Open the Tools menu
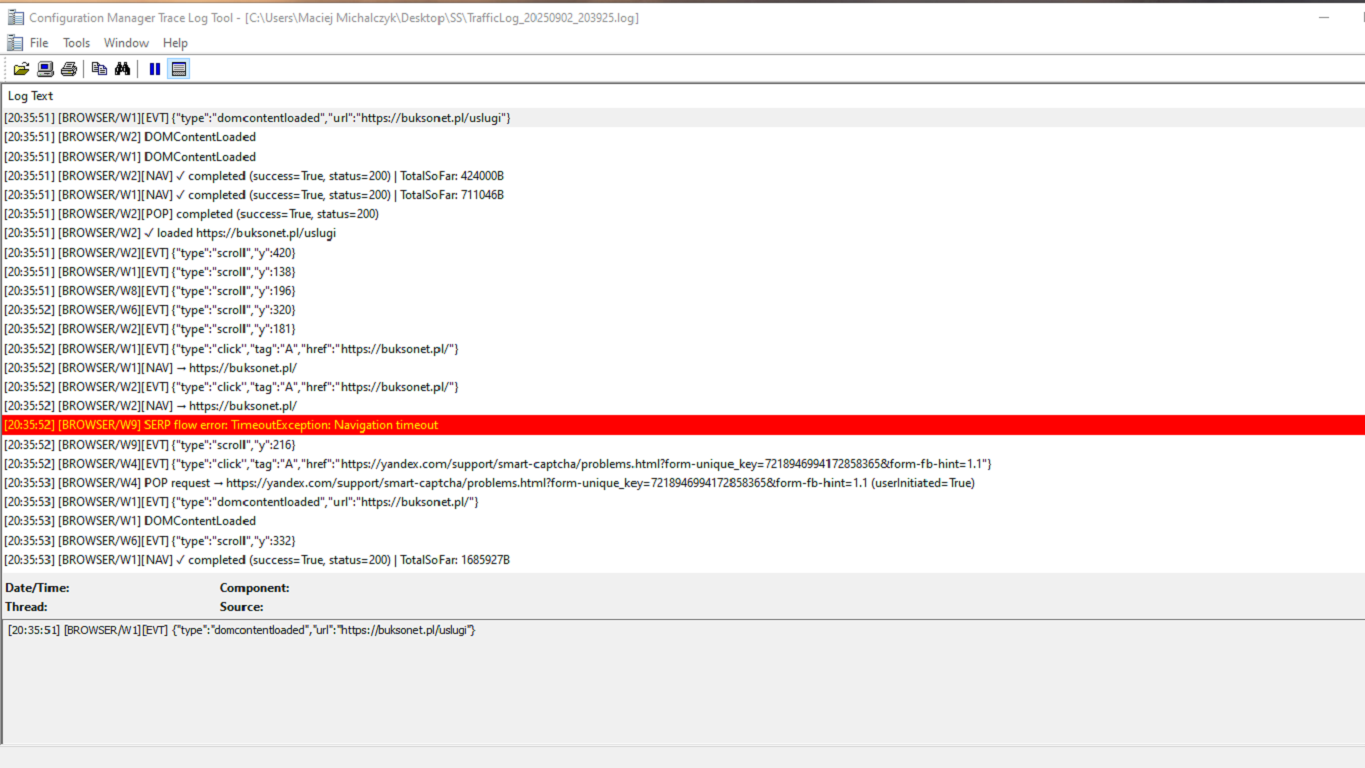1365x768 pixels. tap(76, 42)
